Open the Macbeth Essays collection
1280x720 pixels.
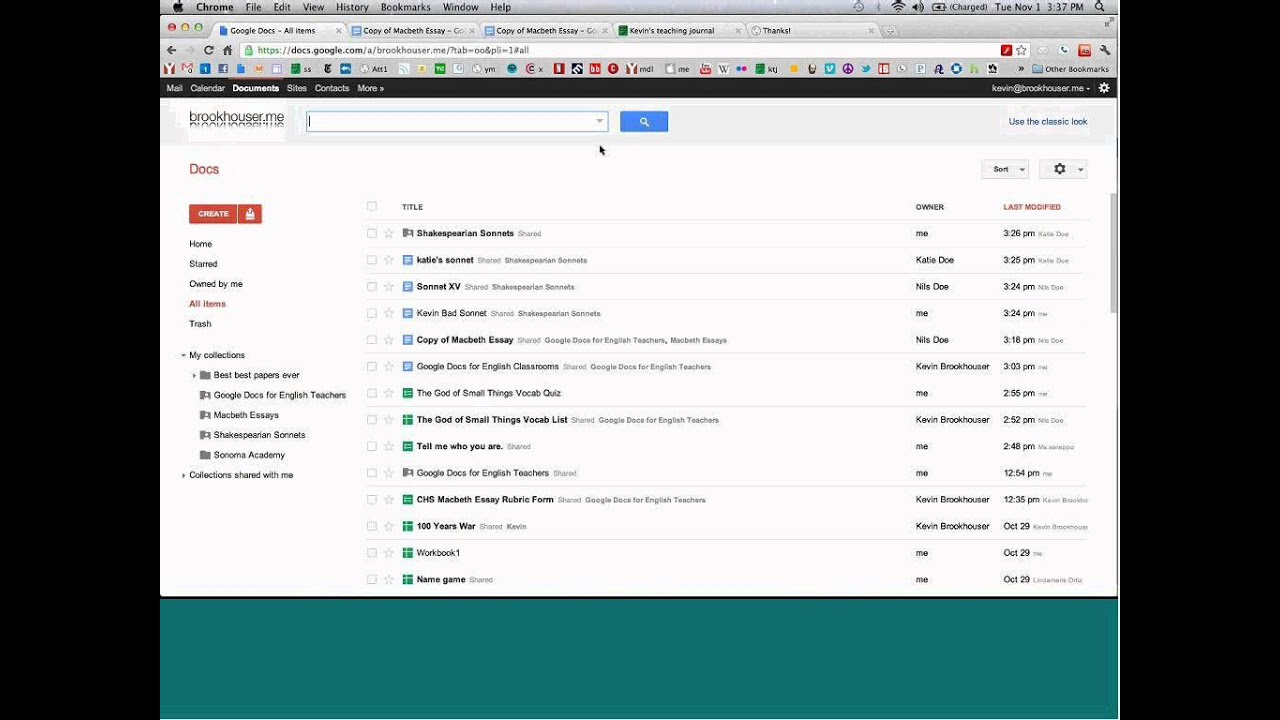pyautogui.click(x=246, y=415)
